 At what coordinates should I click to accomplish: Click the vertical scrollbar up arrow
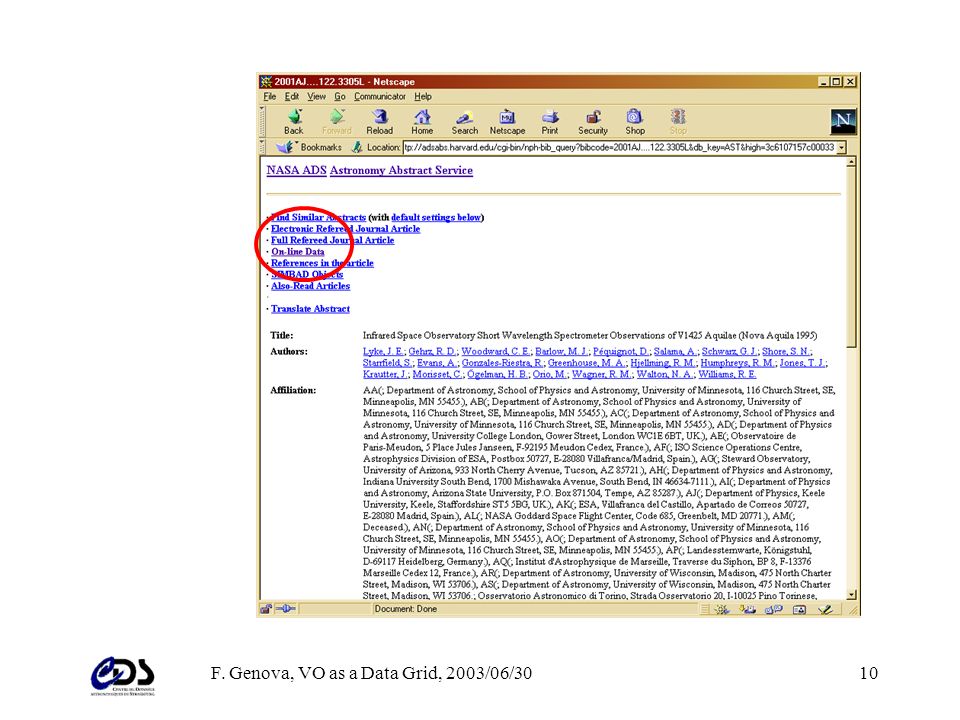[851, 162]
